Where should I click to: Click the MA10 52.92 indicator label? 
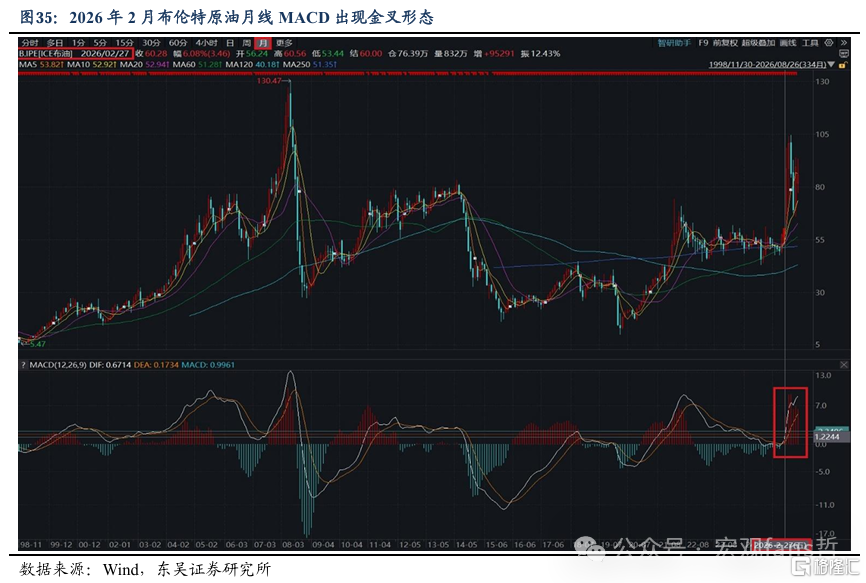tap(92, 64)
